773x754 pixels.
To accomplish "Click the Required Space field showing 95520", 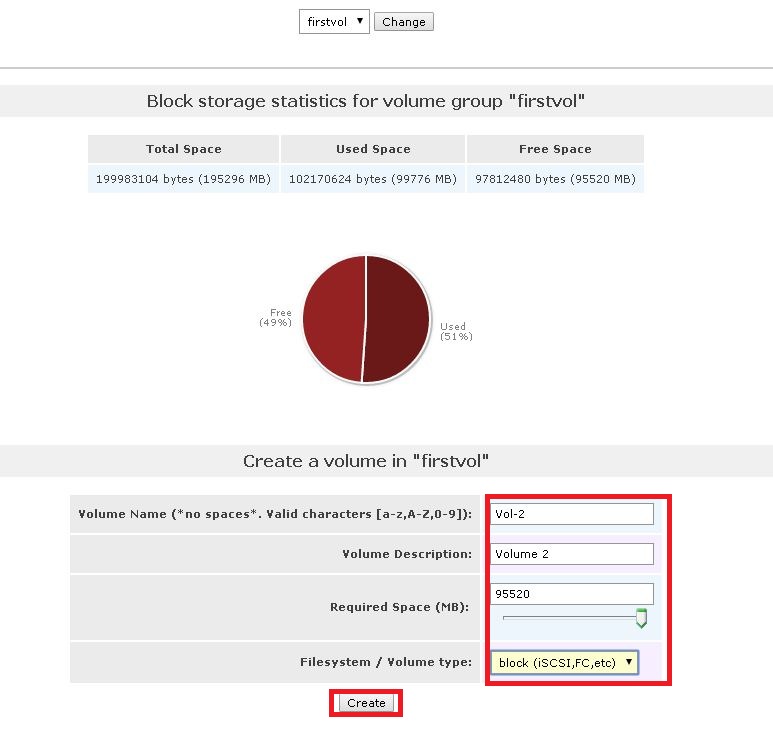I will (572, 594).
